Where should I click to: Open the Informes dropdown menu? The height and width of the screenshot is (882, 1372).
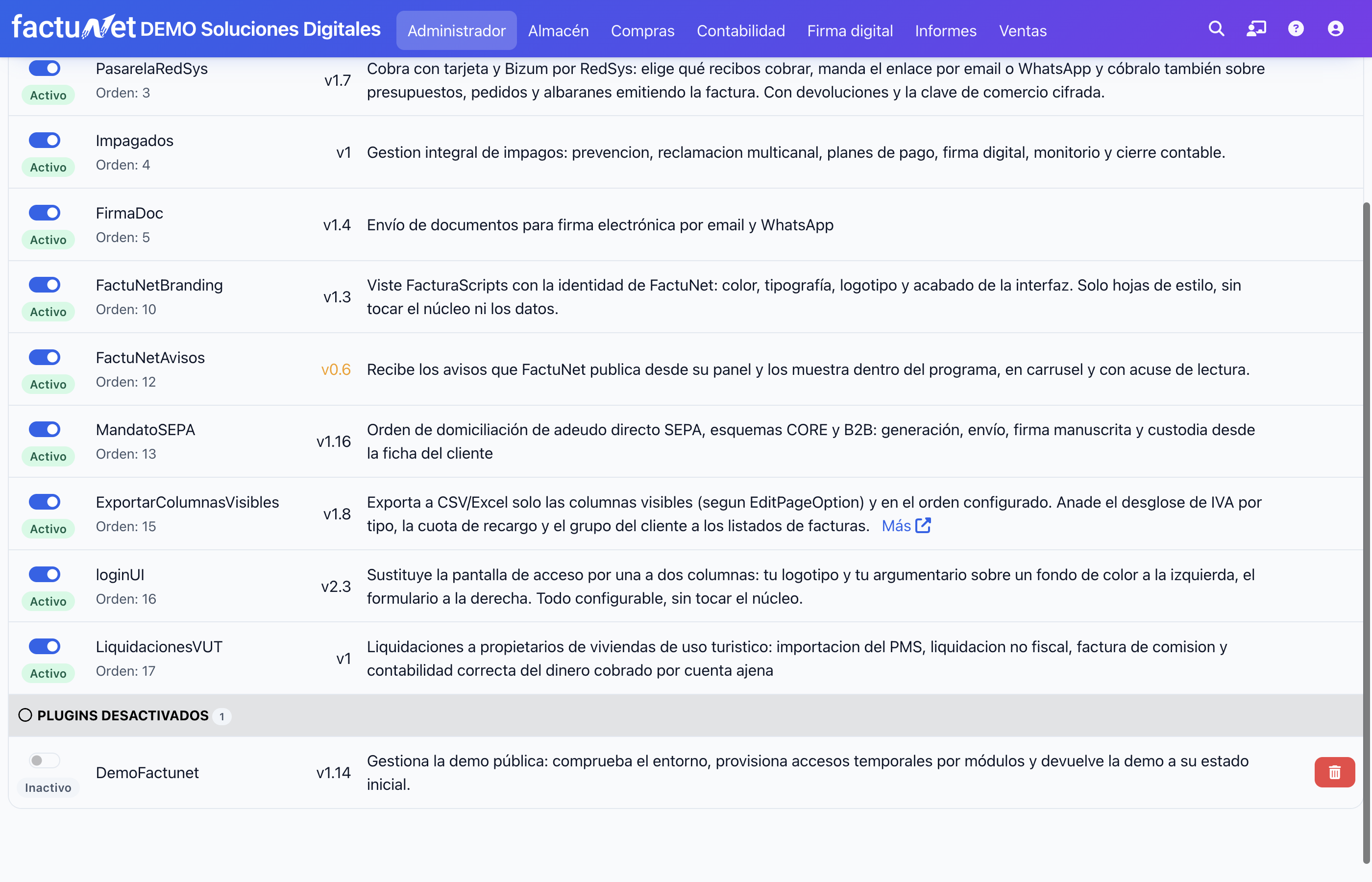tap(945, 30)
